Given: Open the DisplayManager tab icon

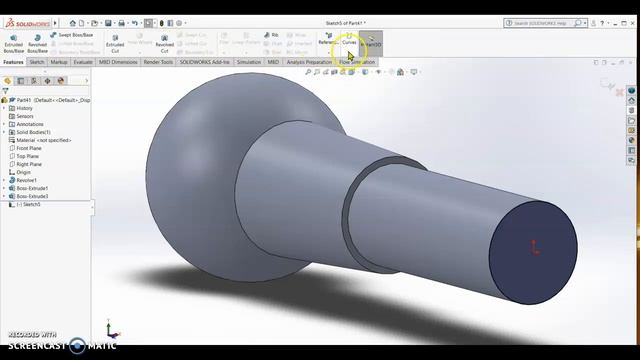Looking at the screenshot, I should 61,81.
